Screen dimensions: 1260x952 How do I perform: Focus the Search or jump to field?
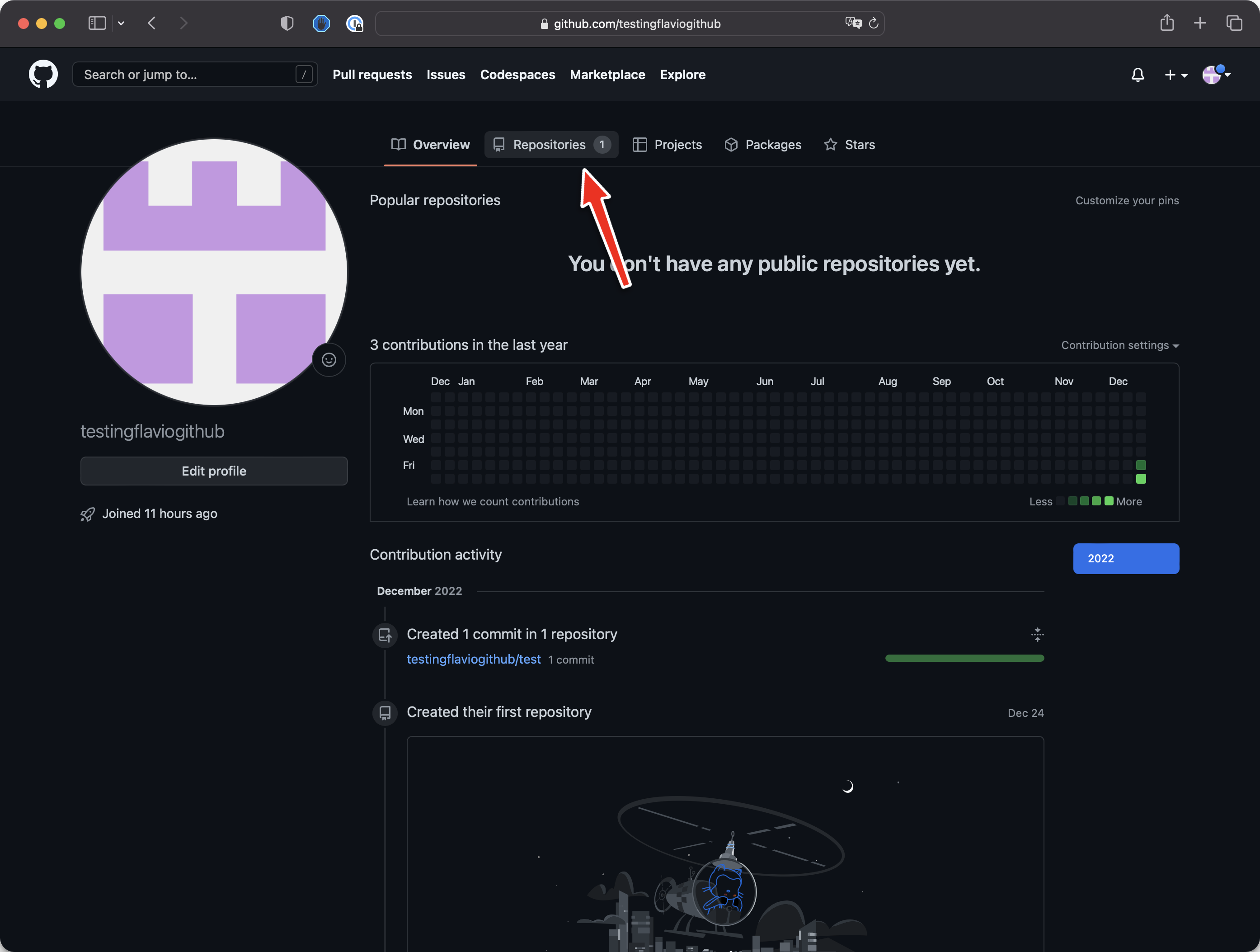188,75
